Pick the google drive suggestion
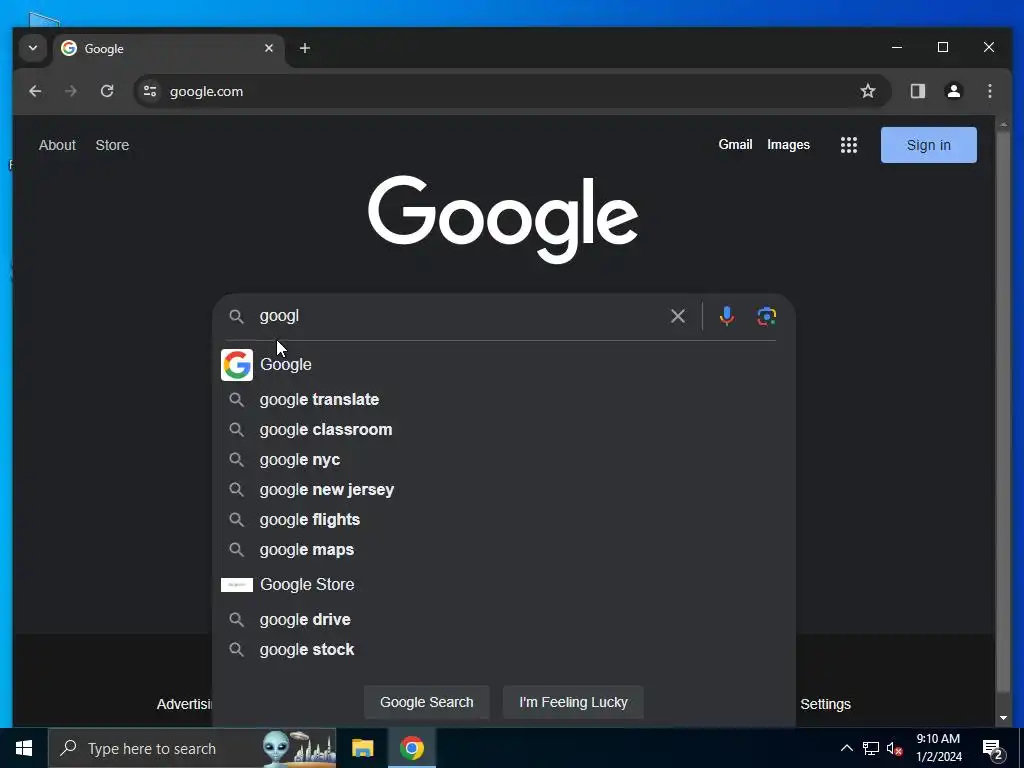1024x768 pixels. (x=504, y=620)
